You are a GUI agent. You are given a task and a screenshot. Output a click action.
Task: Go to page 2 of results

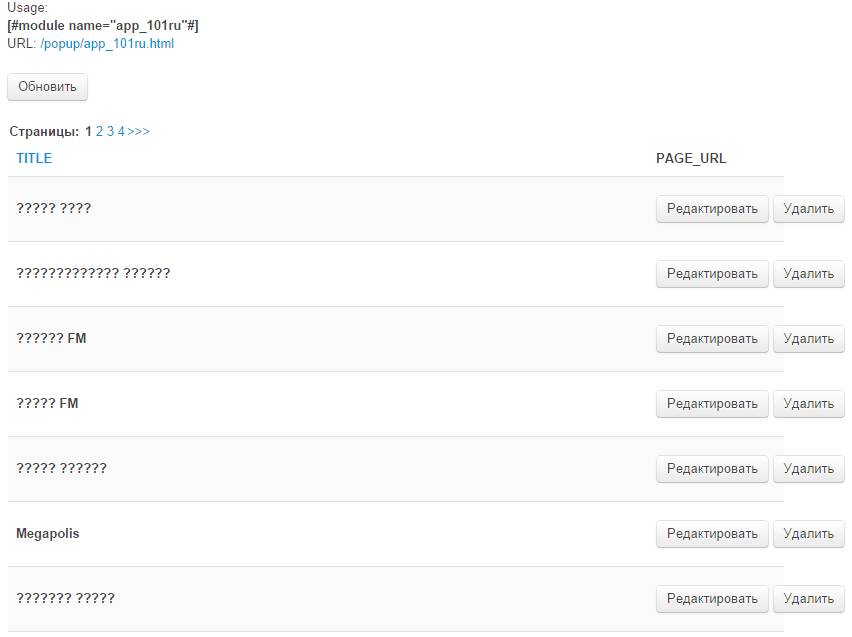tap(100, 131)
